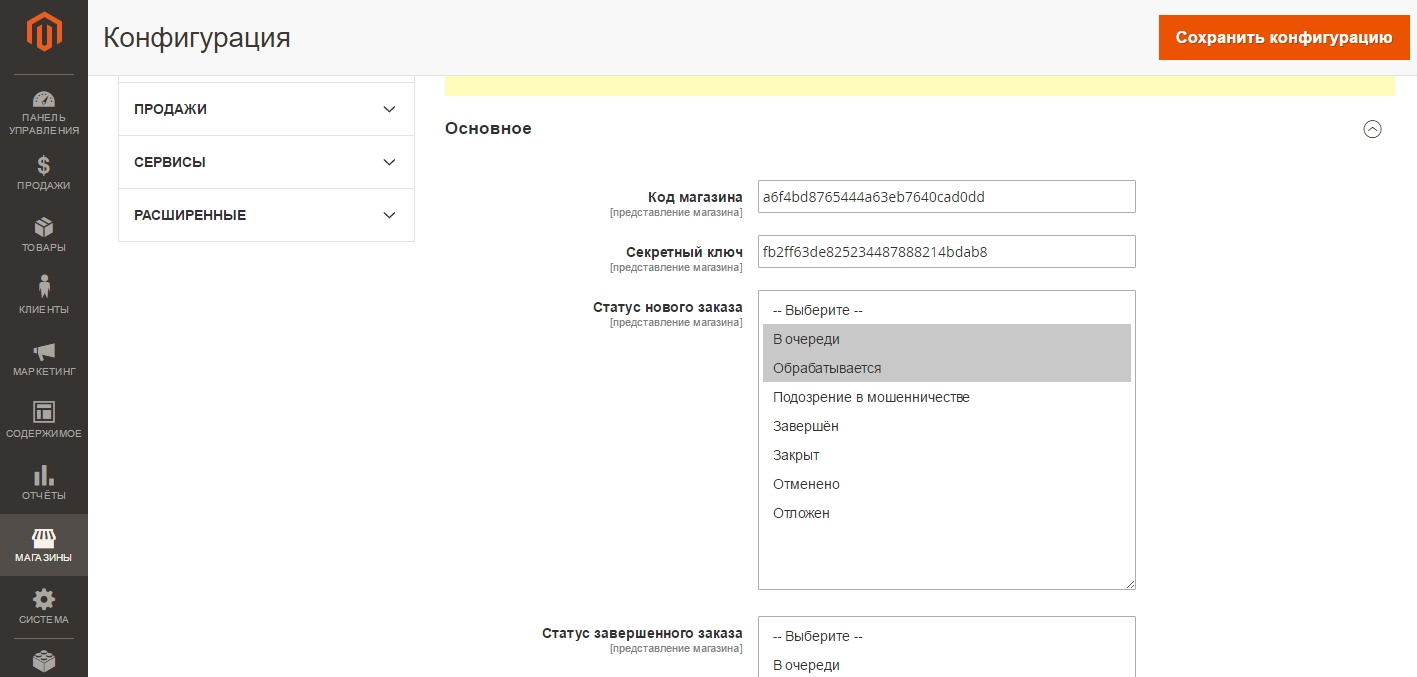The image size is (1417, 677).
Task: Click the Код магазина input field
Action: tap(946, 197)
